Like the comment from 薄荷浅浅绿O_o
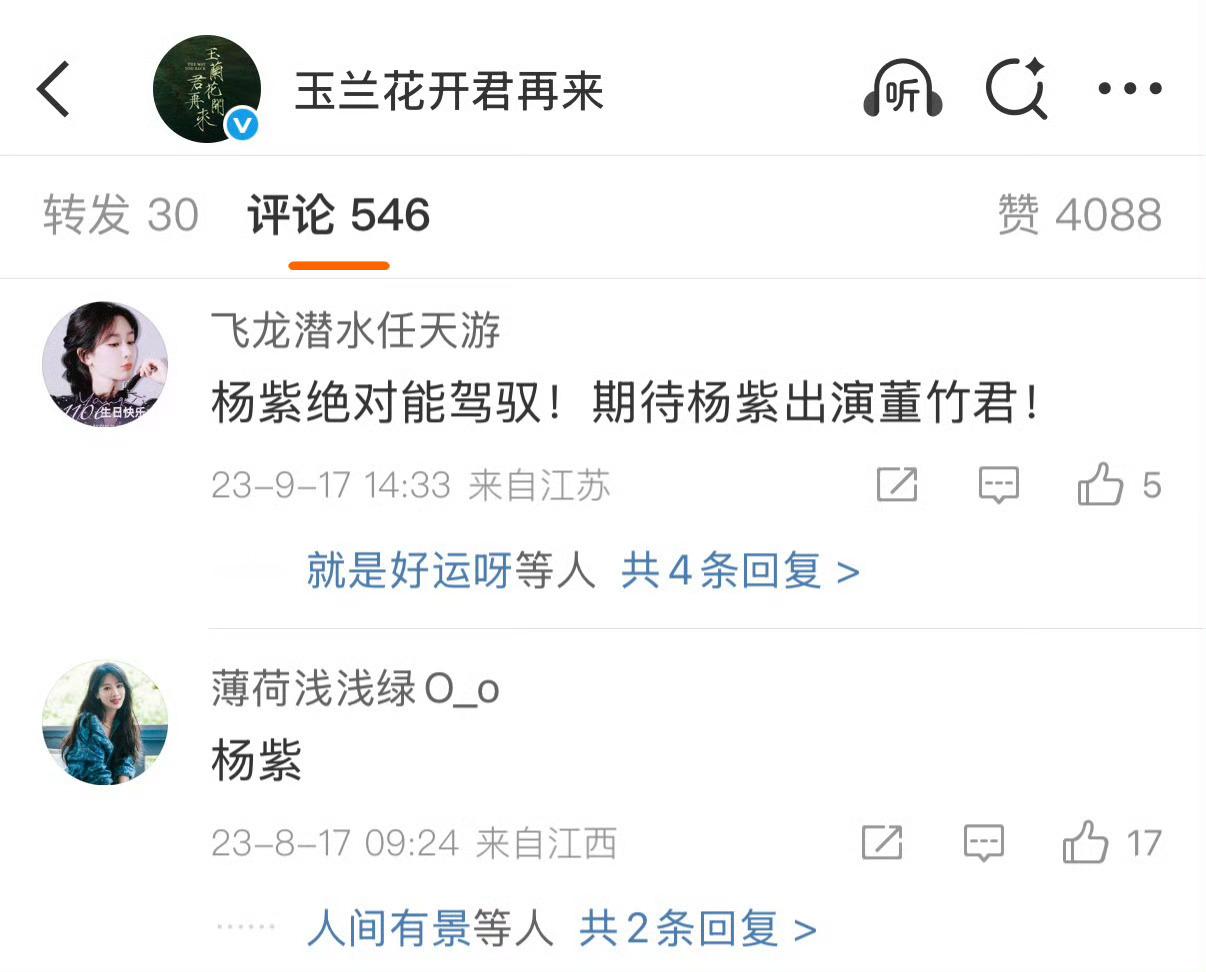Viewport: 1206px width, 972px height. [1112, 843]
